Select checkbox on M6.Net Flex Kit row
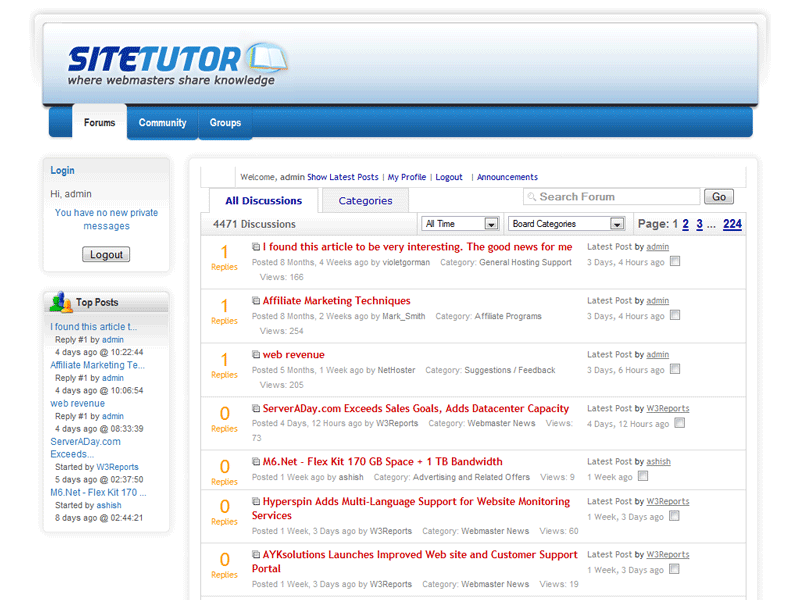The image size is (800, 600). coord(643,476)
